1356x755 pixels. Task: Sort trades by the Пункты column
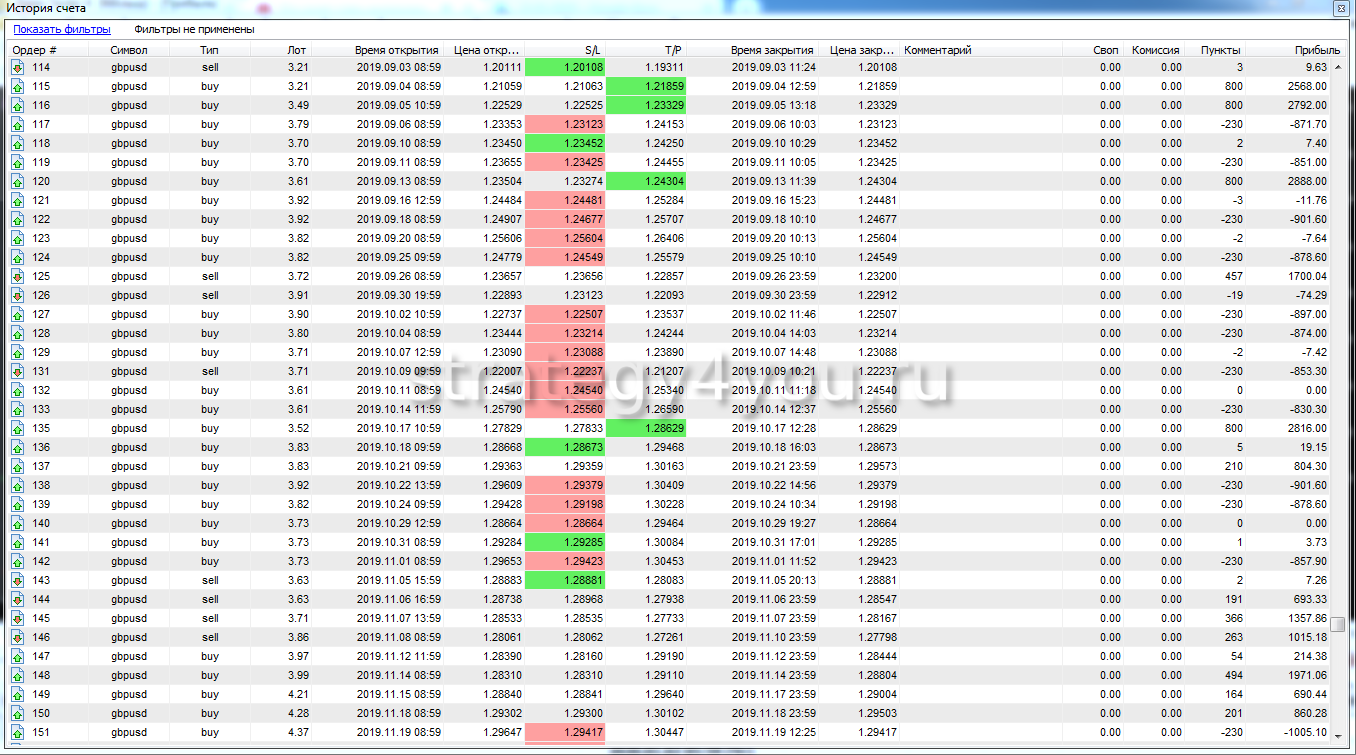tap(1220, 50)
